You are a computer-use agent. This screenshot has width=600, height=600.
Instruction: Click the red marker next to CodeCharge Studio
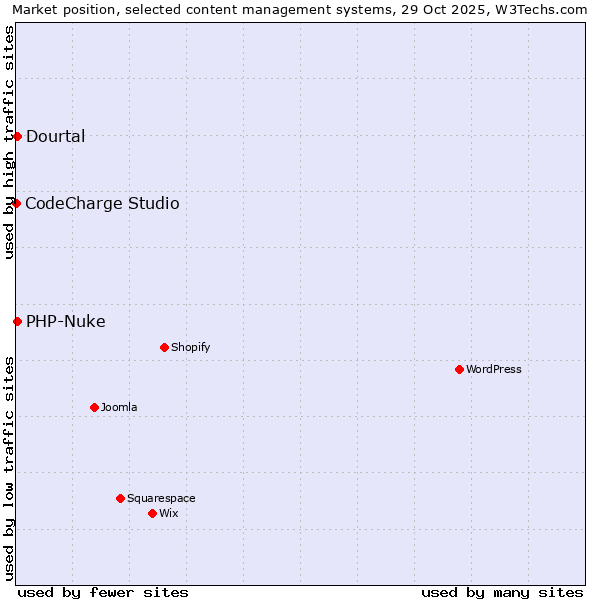[16, 203]
